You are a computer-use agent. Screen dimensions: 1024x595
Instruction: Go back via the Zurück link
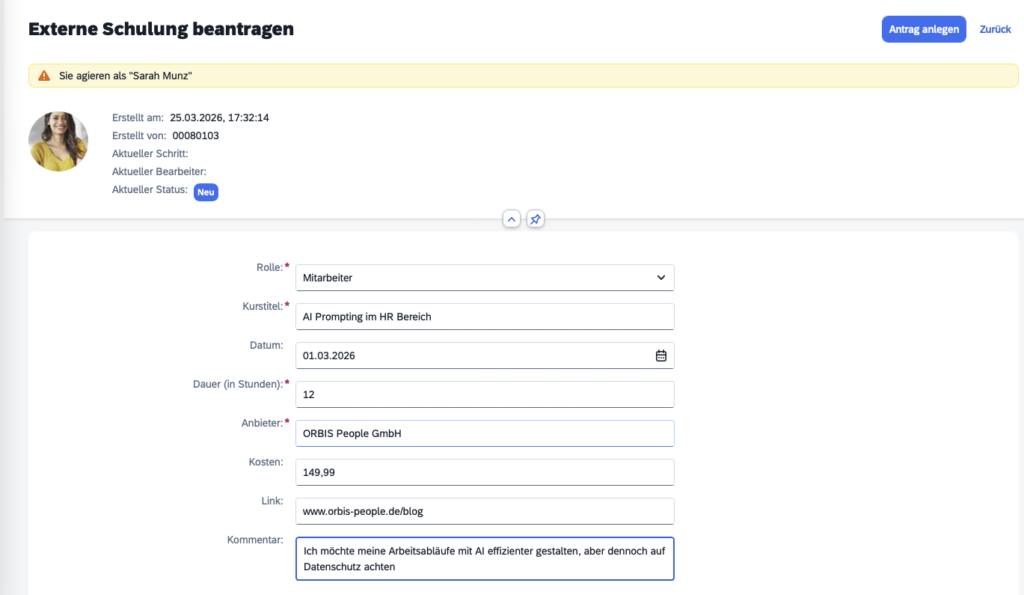click(x=994, y=29)
